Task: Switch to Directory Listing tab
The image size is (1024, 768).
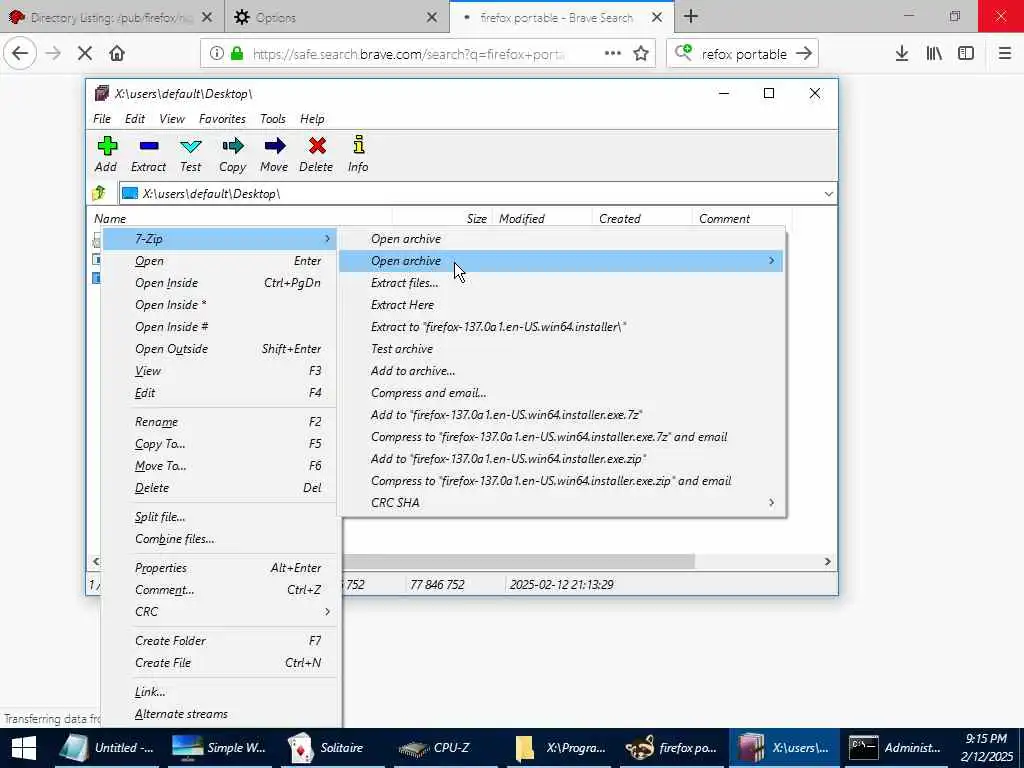Action: (x=111, y=18)
